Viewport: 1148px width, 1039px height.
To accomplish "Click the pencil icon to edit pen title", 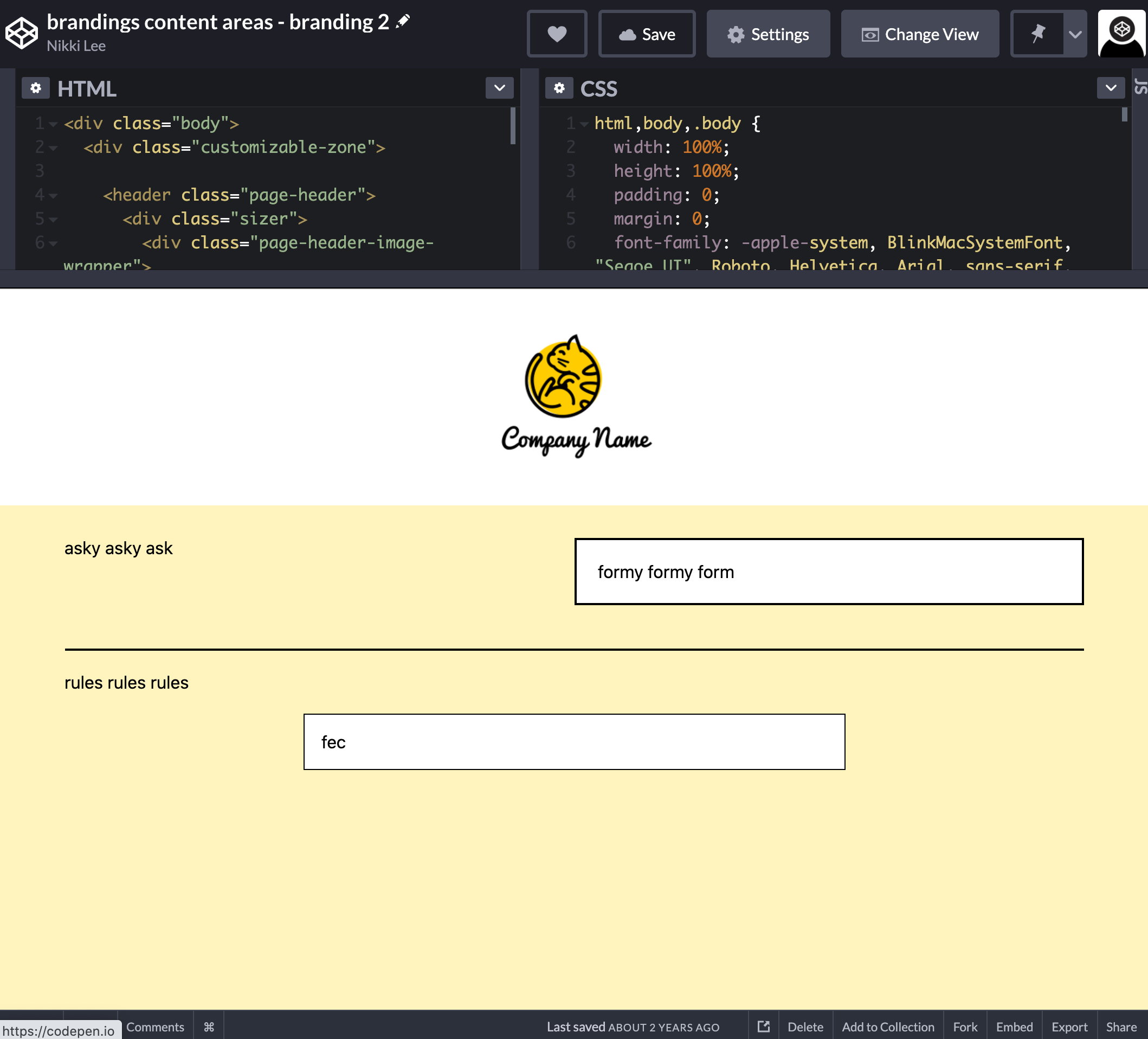I will [x=403, y=22].
